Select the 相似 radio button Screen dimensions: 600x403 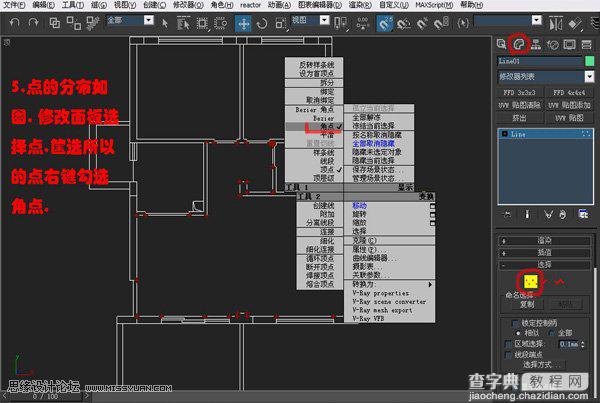click(518, 333)
